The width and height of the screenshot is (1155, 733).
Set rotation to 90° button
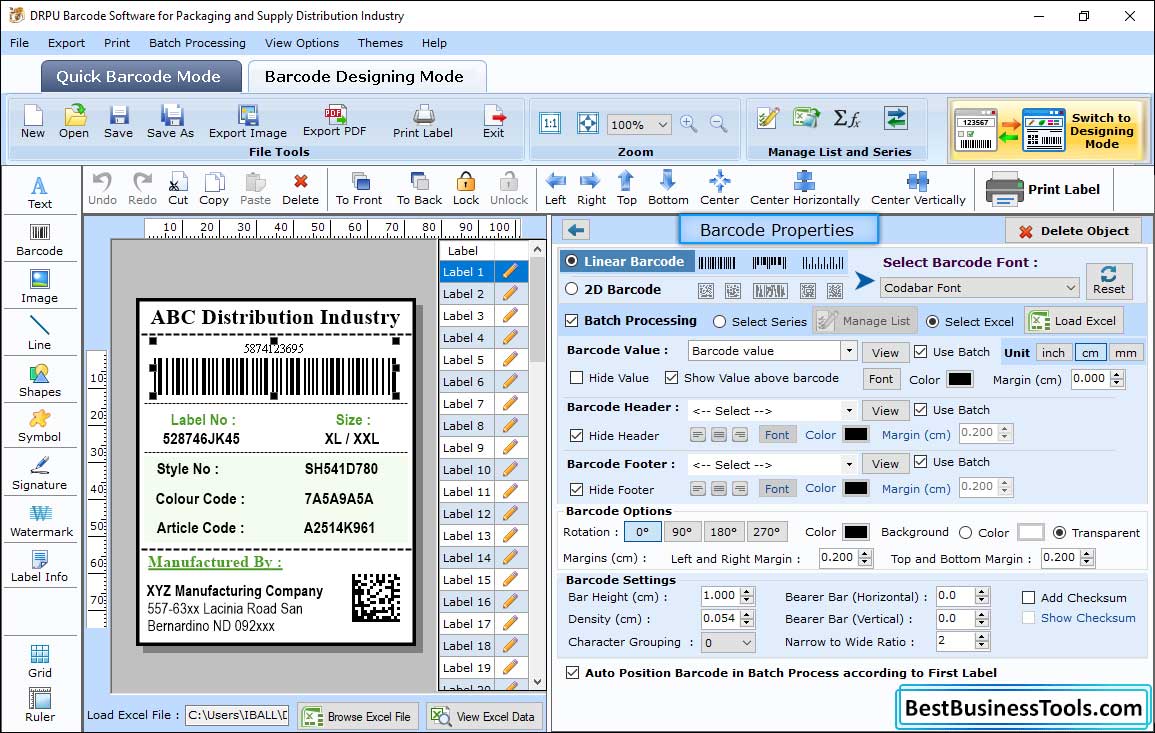coord(682,532)
